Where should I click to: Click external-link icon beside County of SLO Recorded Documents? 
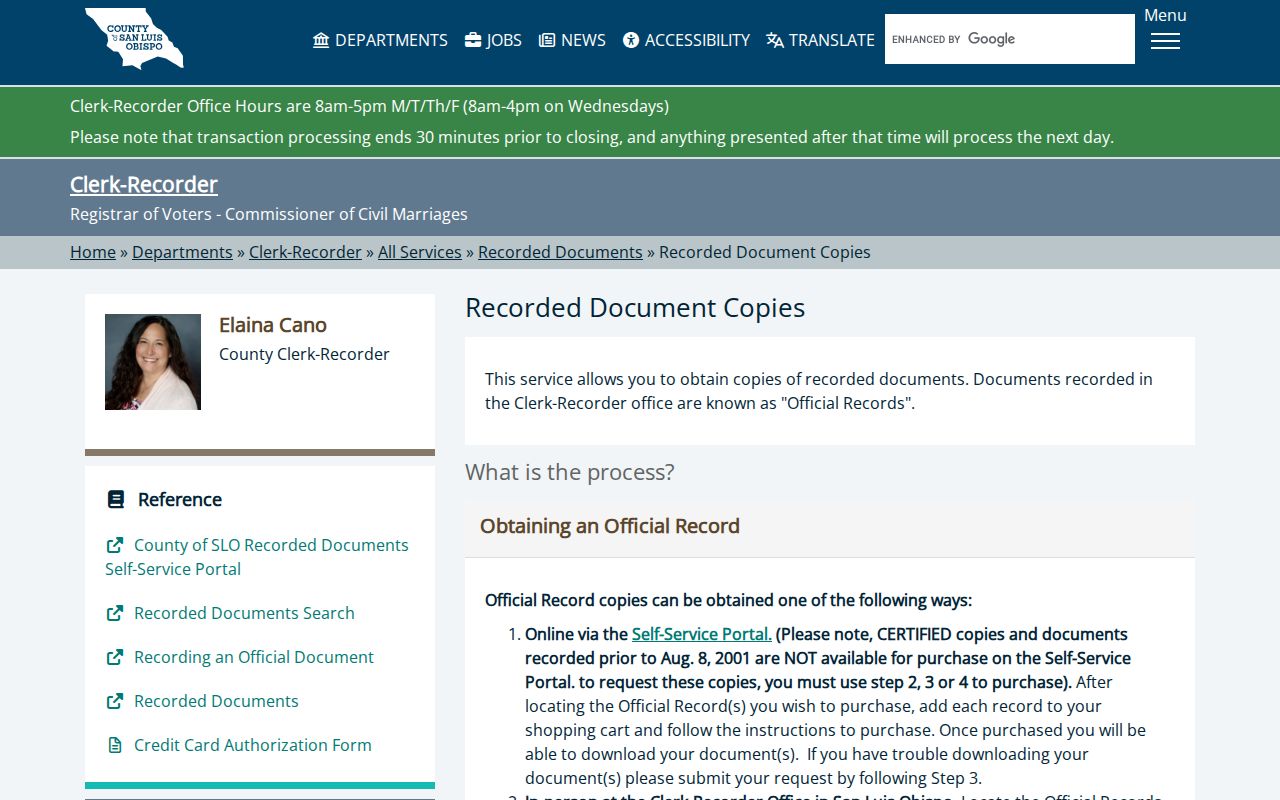(x=115, y=545)
